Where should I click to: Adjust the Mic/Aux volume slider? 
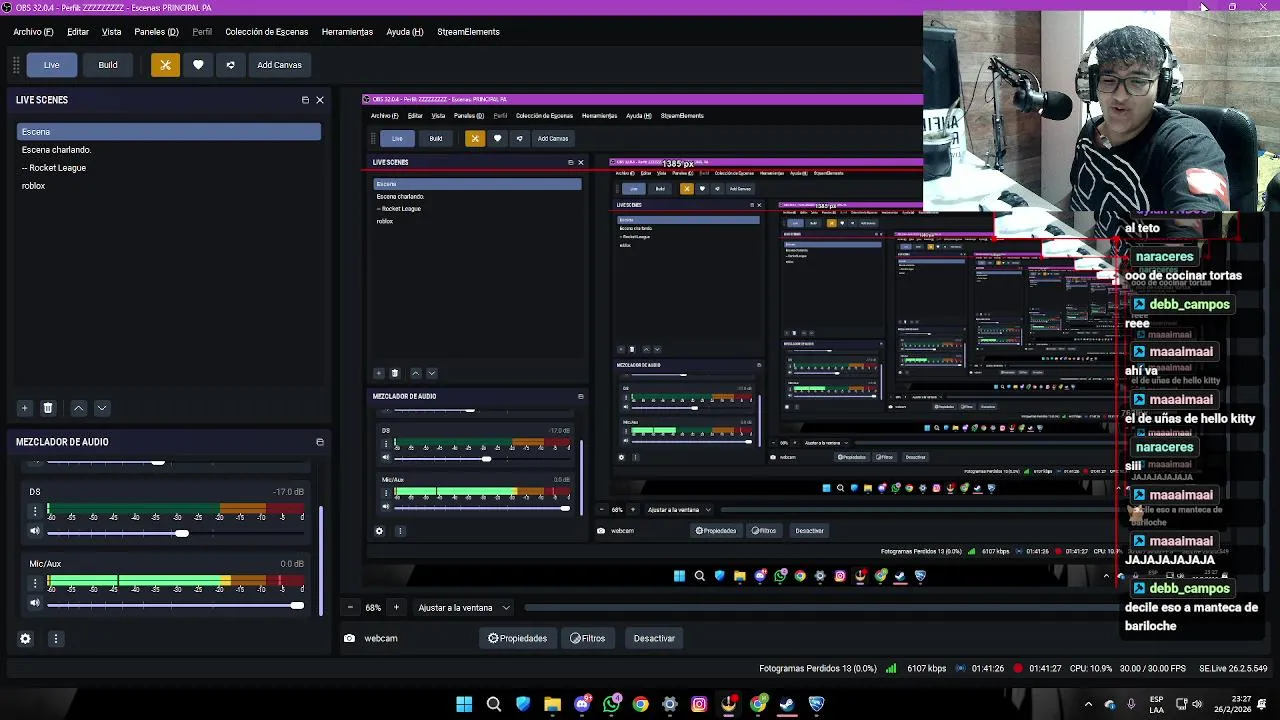[174, 605]
